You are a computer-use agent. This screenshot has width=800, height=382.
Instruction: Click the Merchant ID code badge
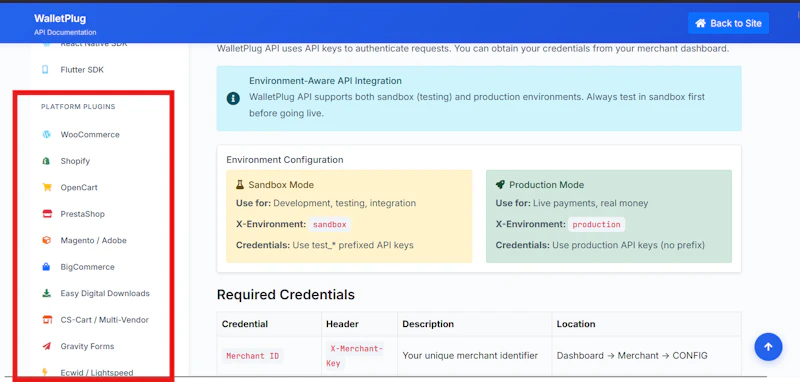[253, 356]
